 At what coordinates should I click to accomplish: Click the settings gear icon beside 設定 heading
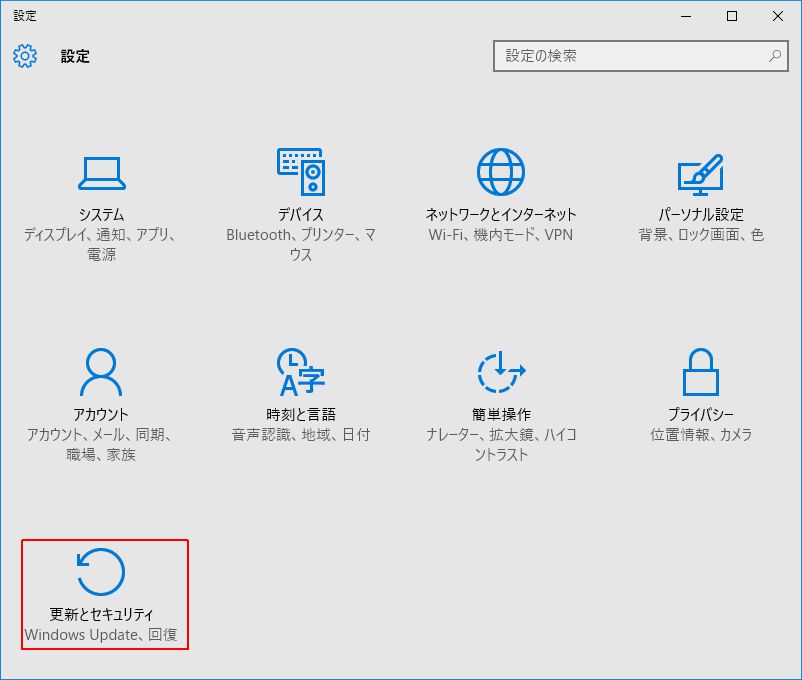click(x=25, y=56)
